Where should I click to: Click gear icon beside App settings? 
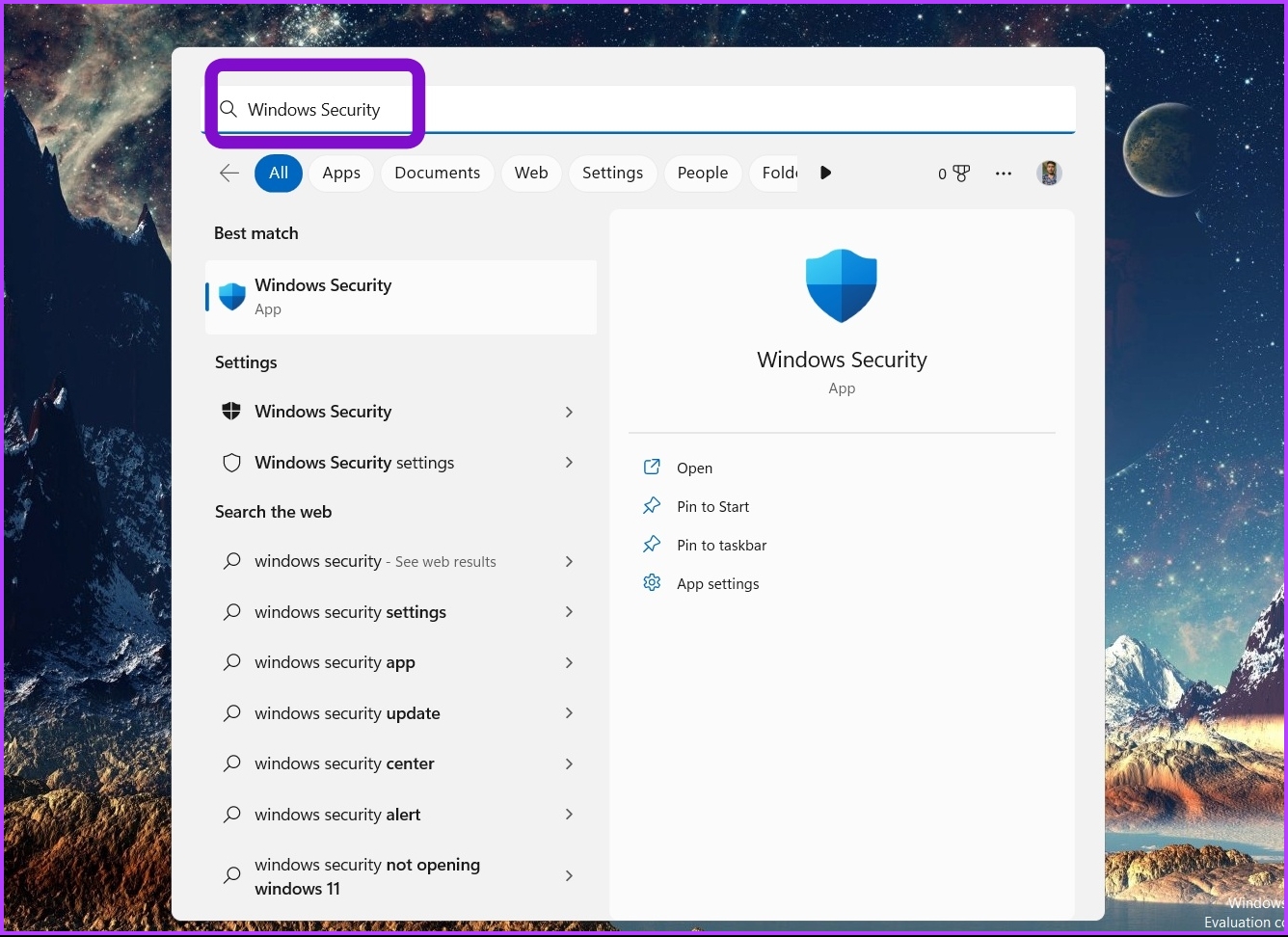click(652, 583)
